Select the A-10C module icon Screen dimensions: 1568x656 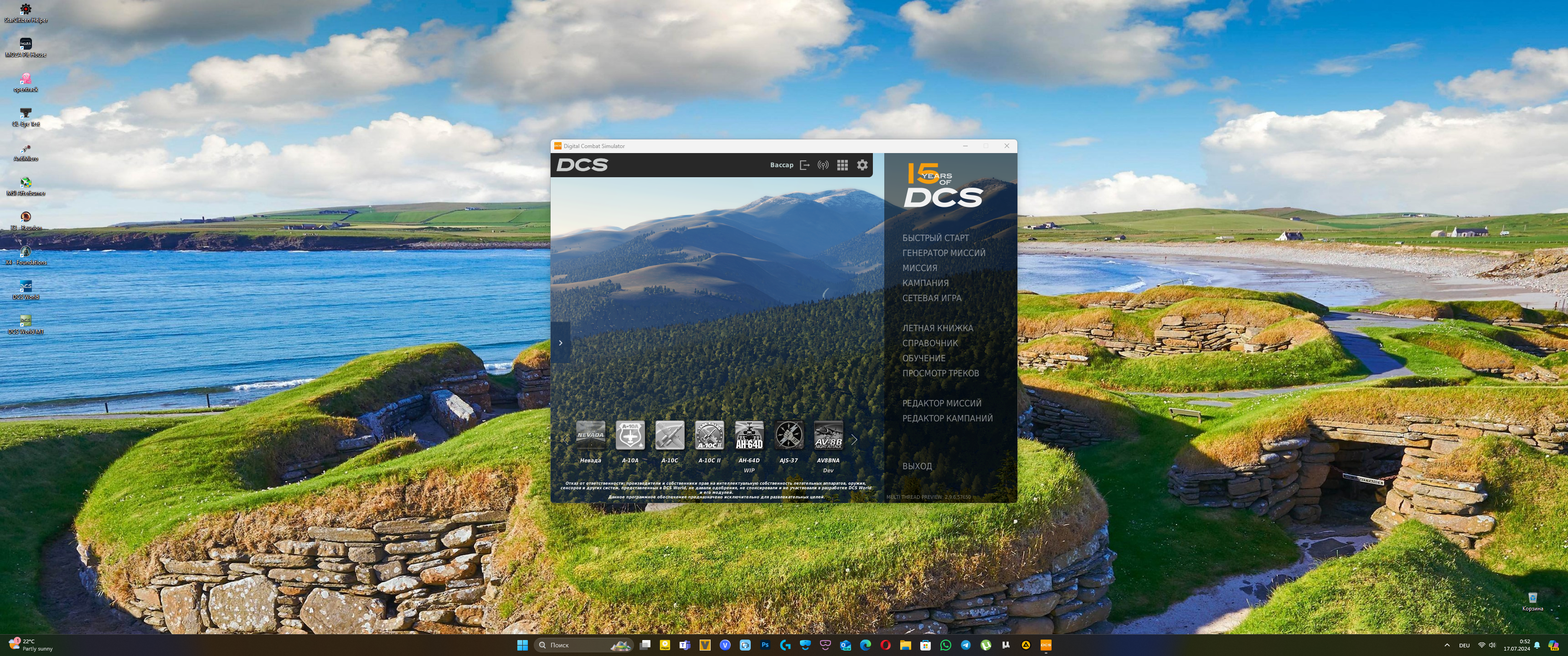pos(670,435)
